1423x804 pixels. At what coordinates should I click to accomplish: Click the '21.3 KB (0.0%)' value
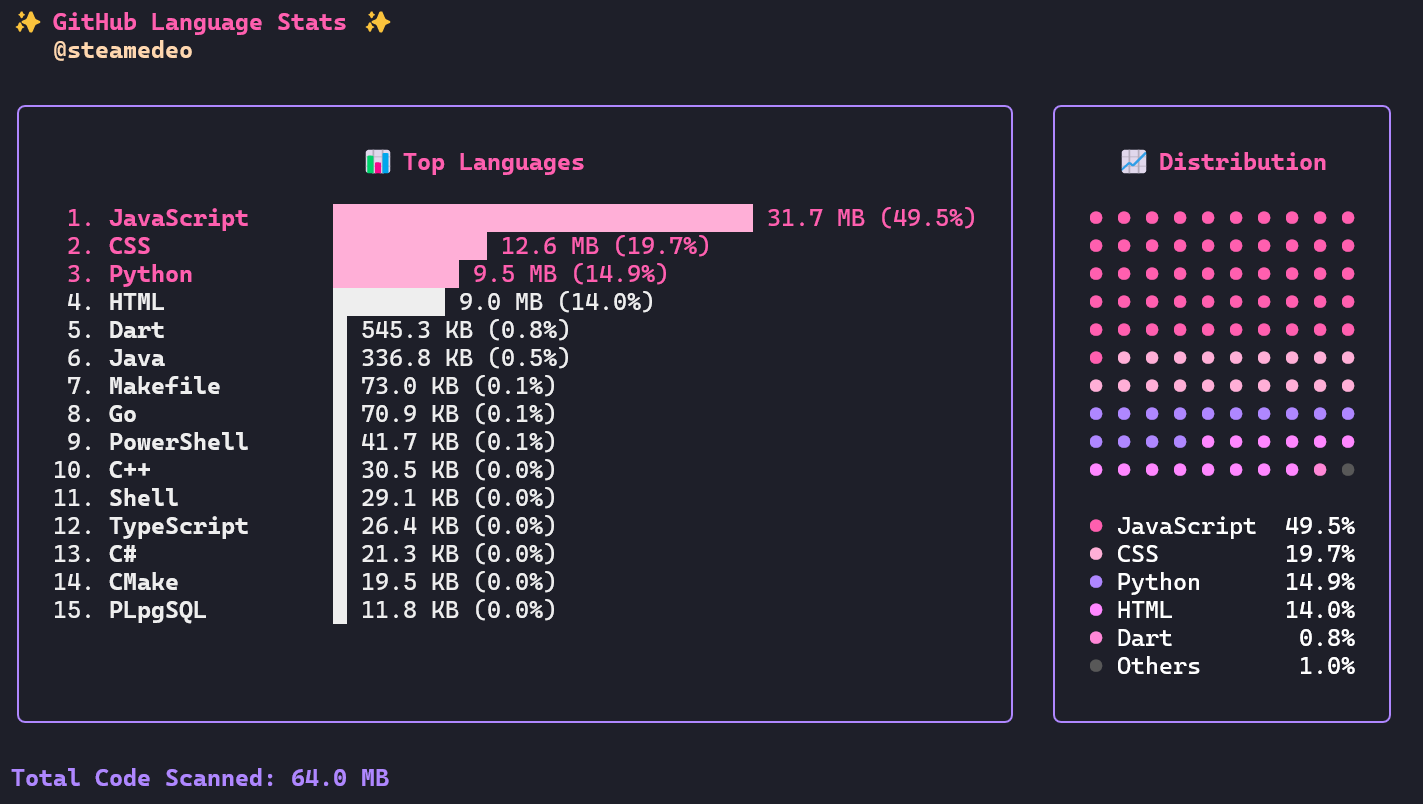[459, 554]
